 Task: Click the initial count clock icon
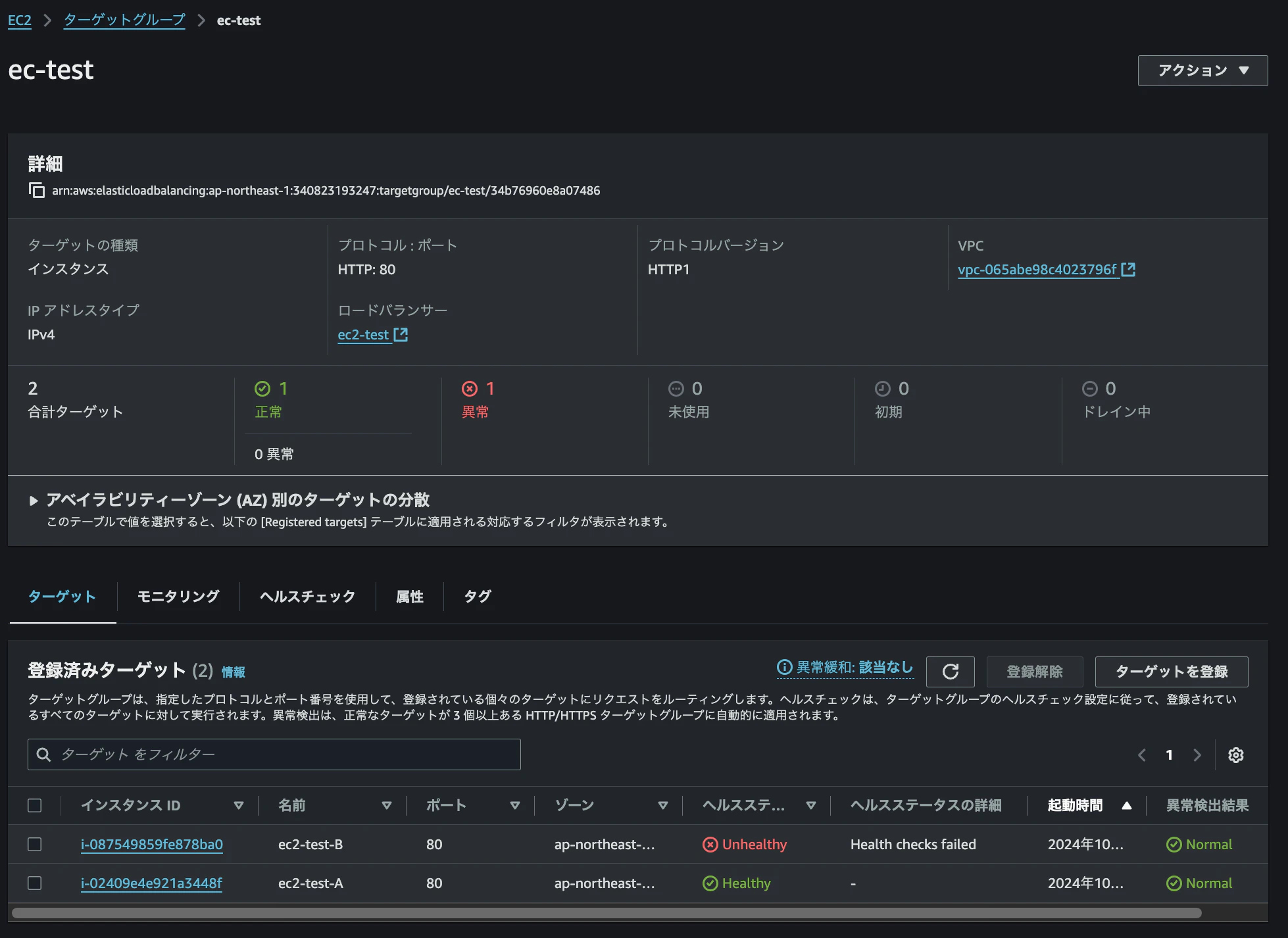[x=883, y=389]
